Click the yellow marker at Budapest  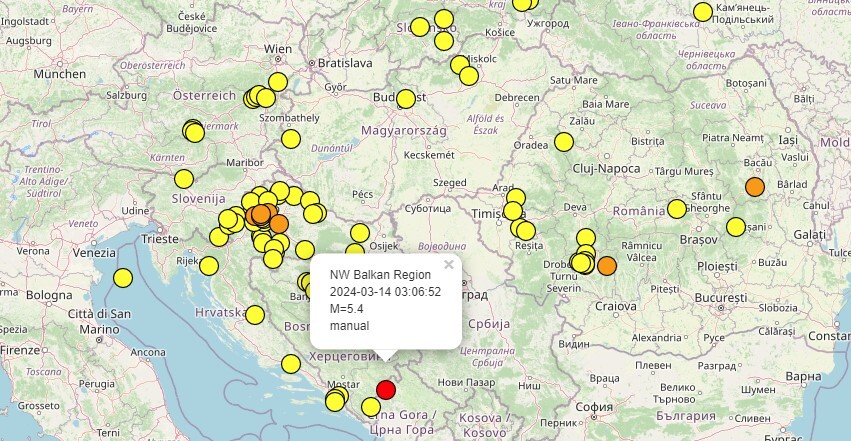pyautogui.click(x=406, y=99)
